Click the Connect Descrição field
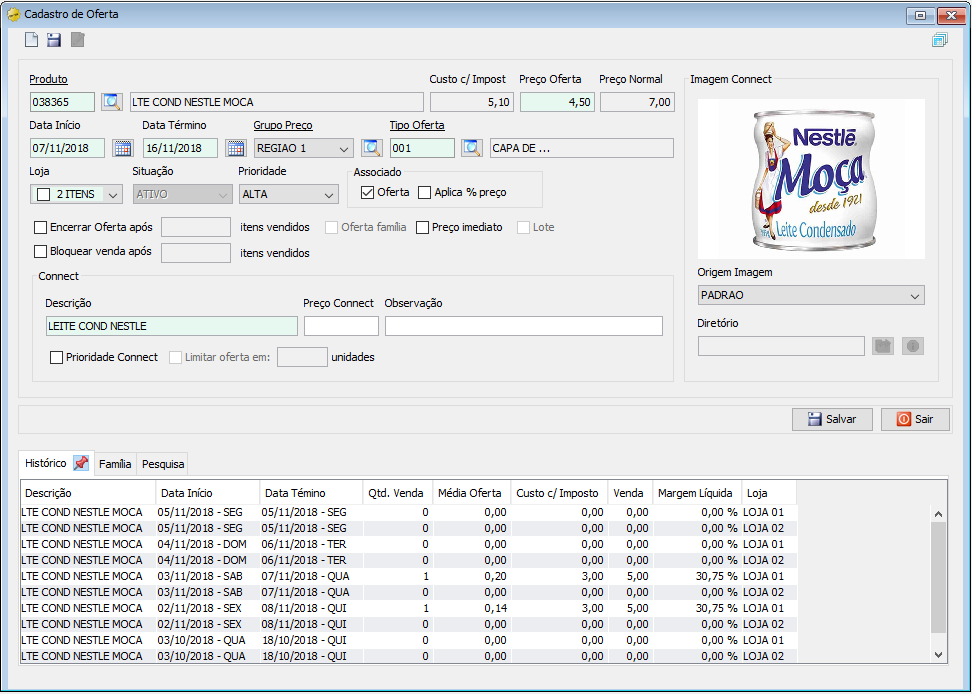Image resolution: width=972 pixels, height=694 pixels. click(x=172, y=326)
